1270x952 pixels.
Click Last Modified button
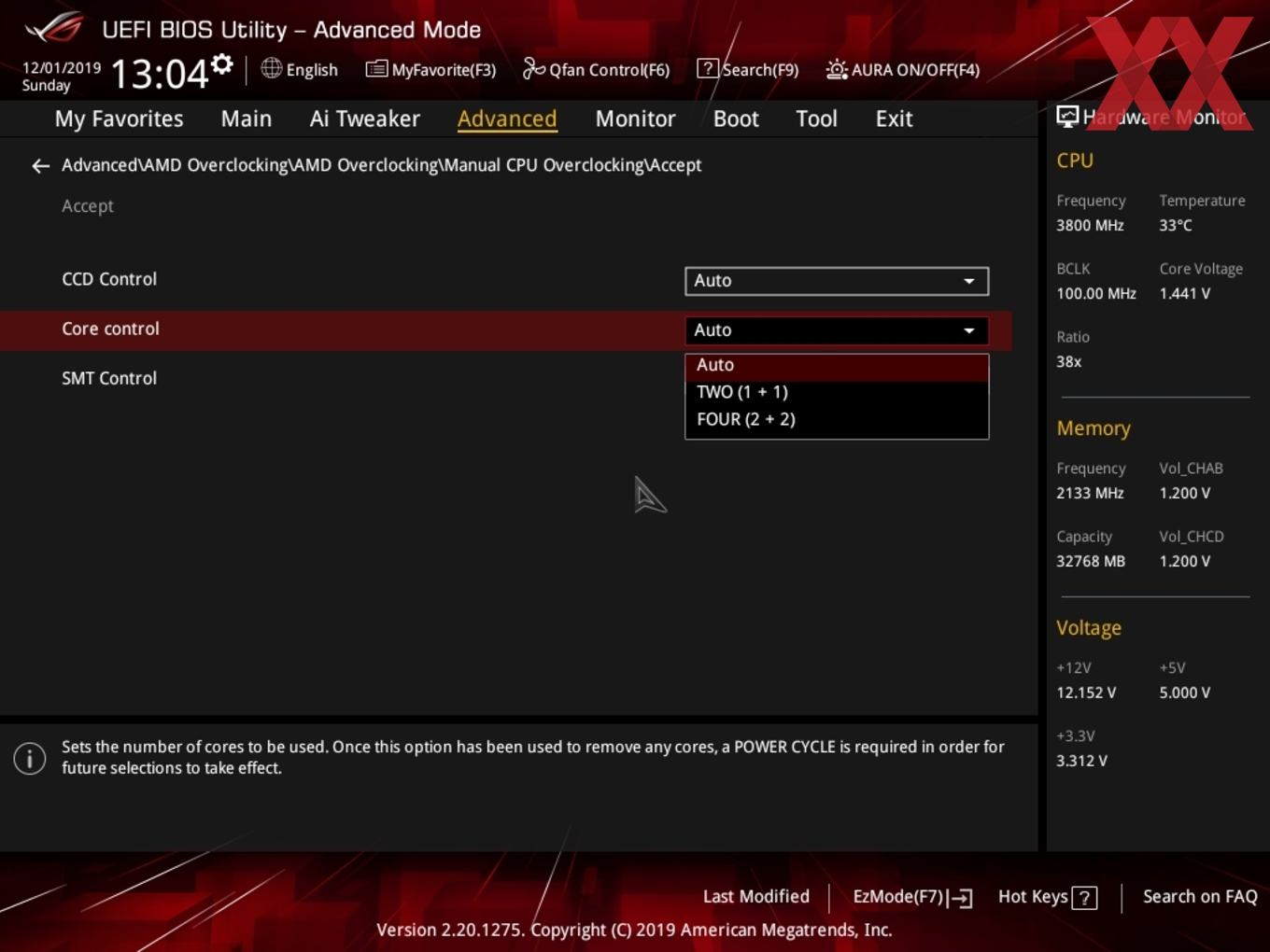[x=756, y=897]
